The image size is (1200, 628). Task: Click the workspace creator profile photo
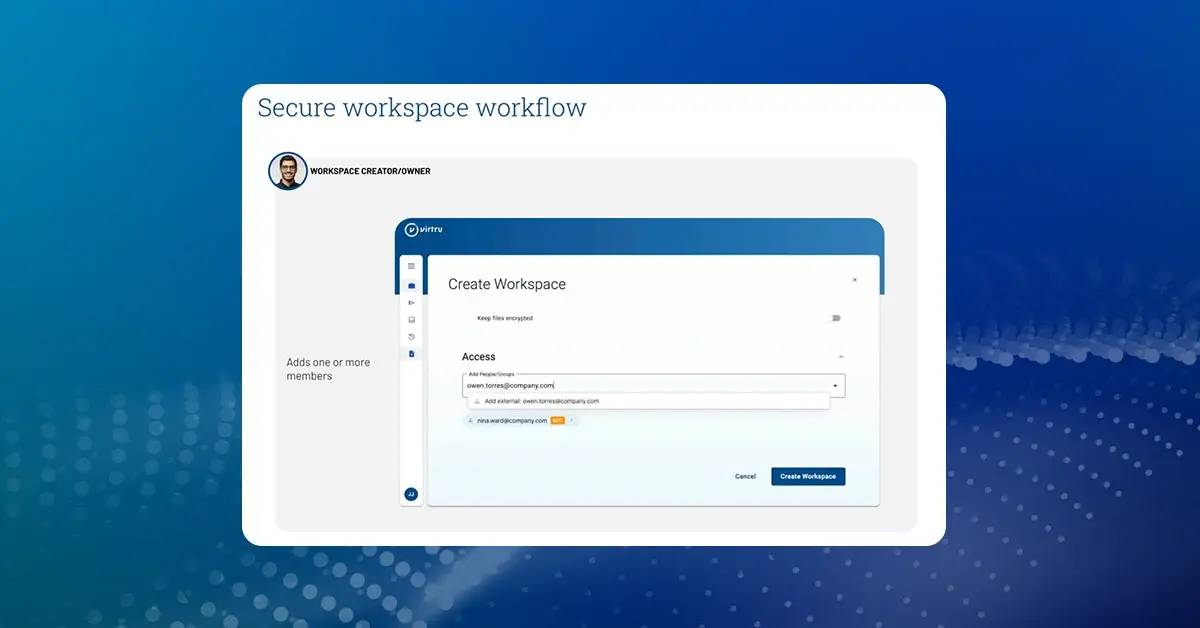pos(288,171)
